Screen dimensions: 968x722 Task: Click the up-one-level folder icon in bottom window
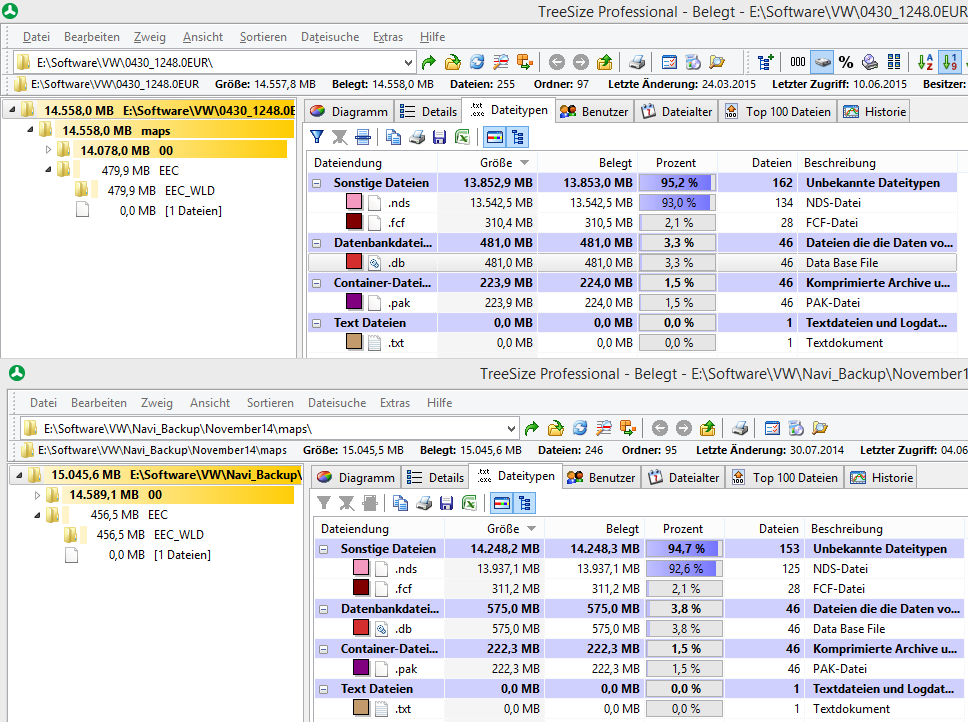point(707,428)
